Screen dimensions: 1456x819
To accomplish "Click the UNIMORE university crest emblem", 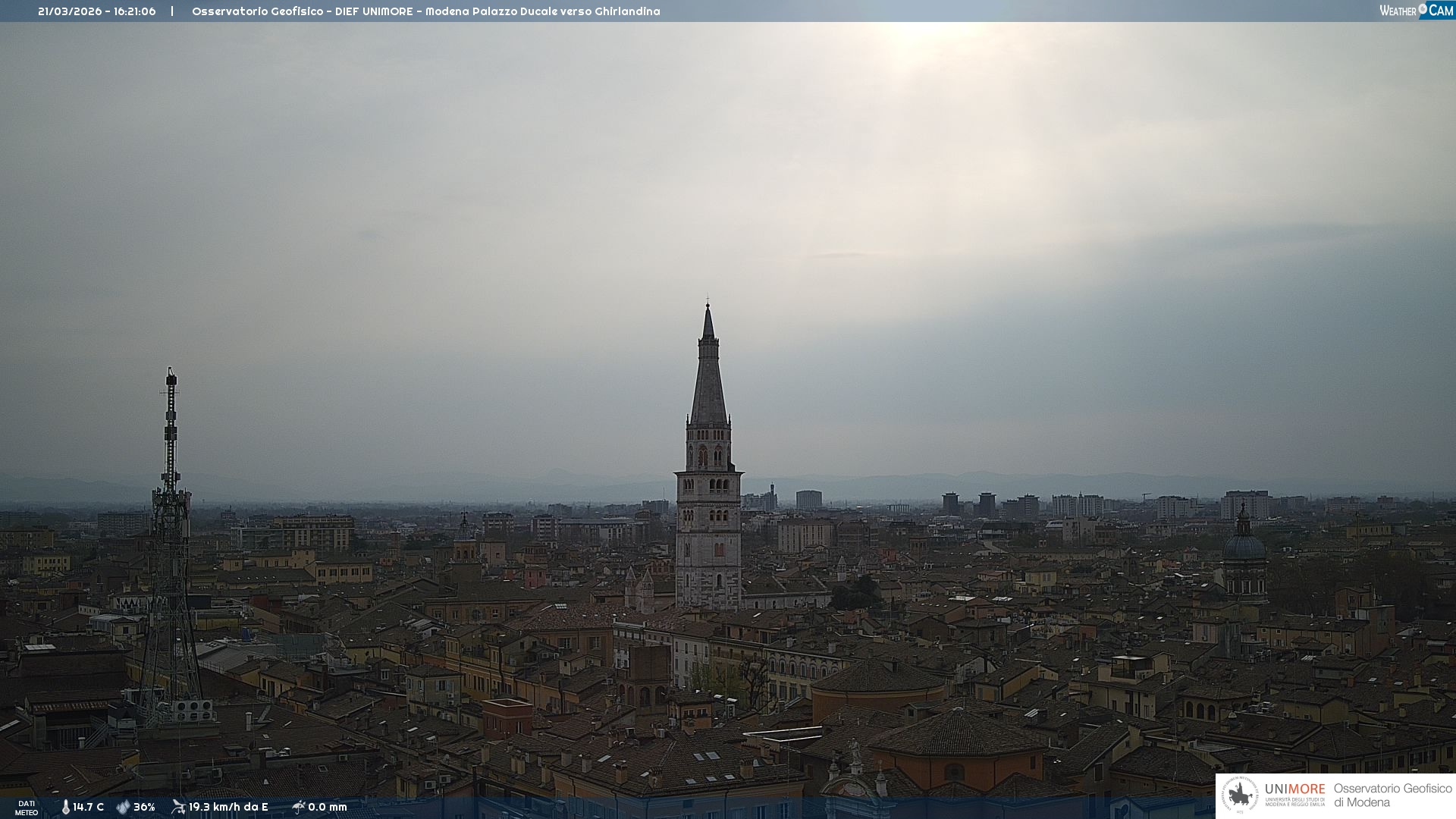I will coord(1240,795).
